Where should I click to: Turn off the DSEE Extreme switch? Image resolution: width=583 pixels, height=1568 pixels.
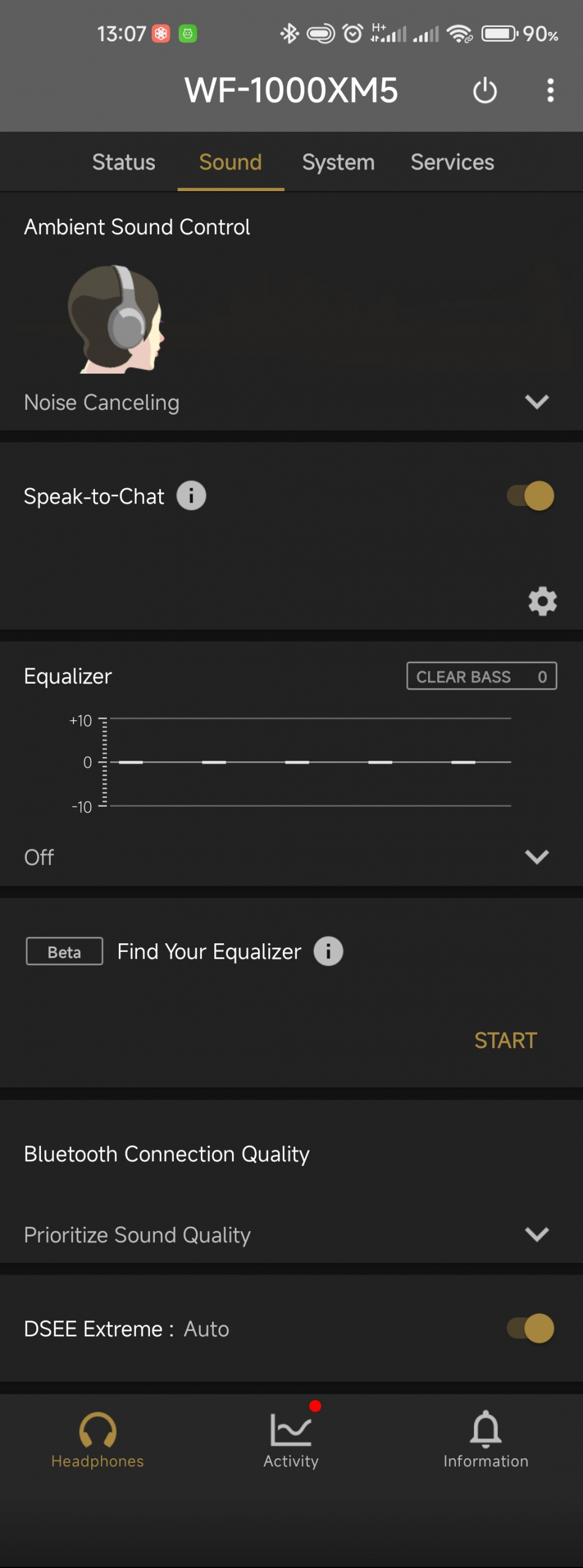click(530, 1328)
